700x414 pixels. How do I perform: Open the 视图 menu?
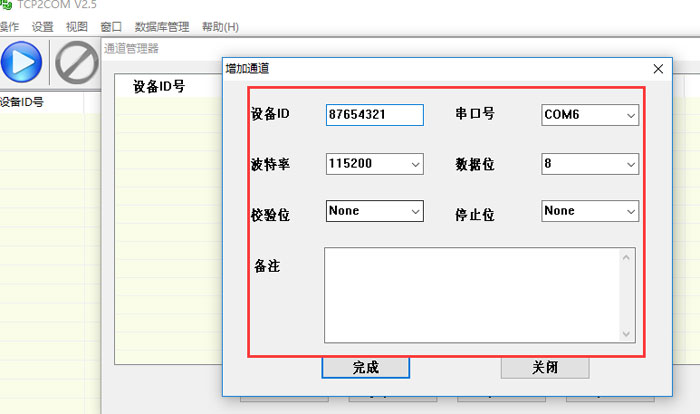pos(77,26)
